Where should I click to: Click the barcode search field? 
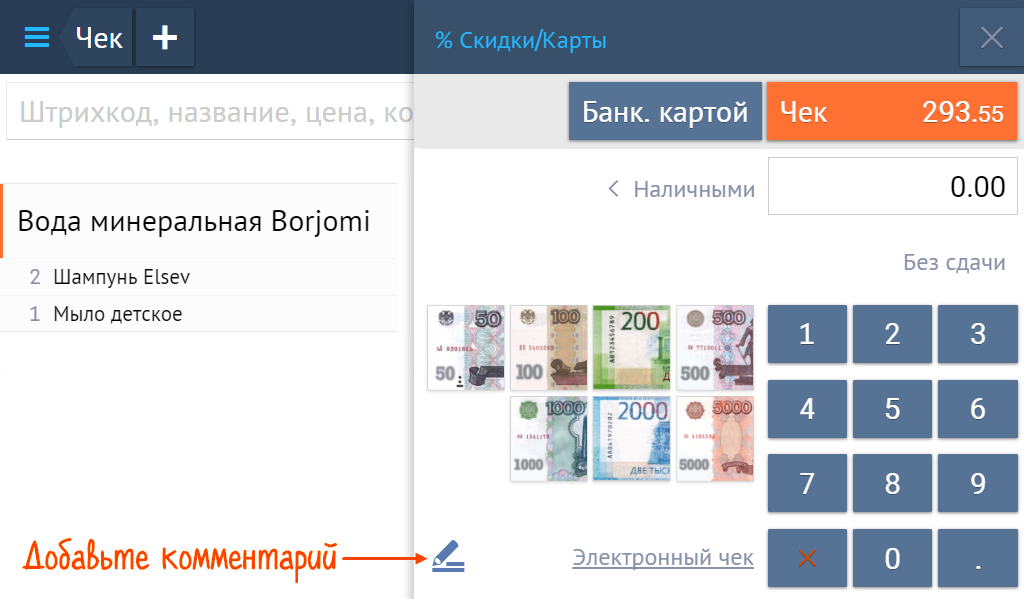[x=210, y=111]
